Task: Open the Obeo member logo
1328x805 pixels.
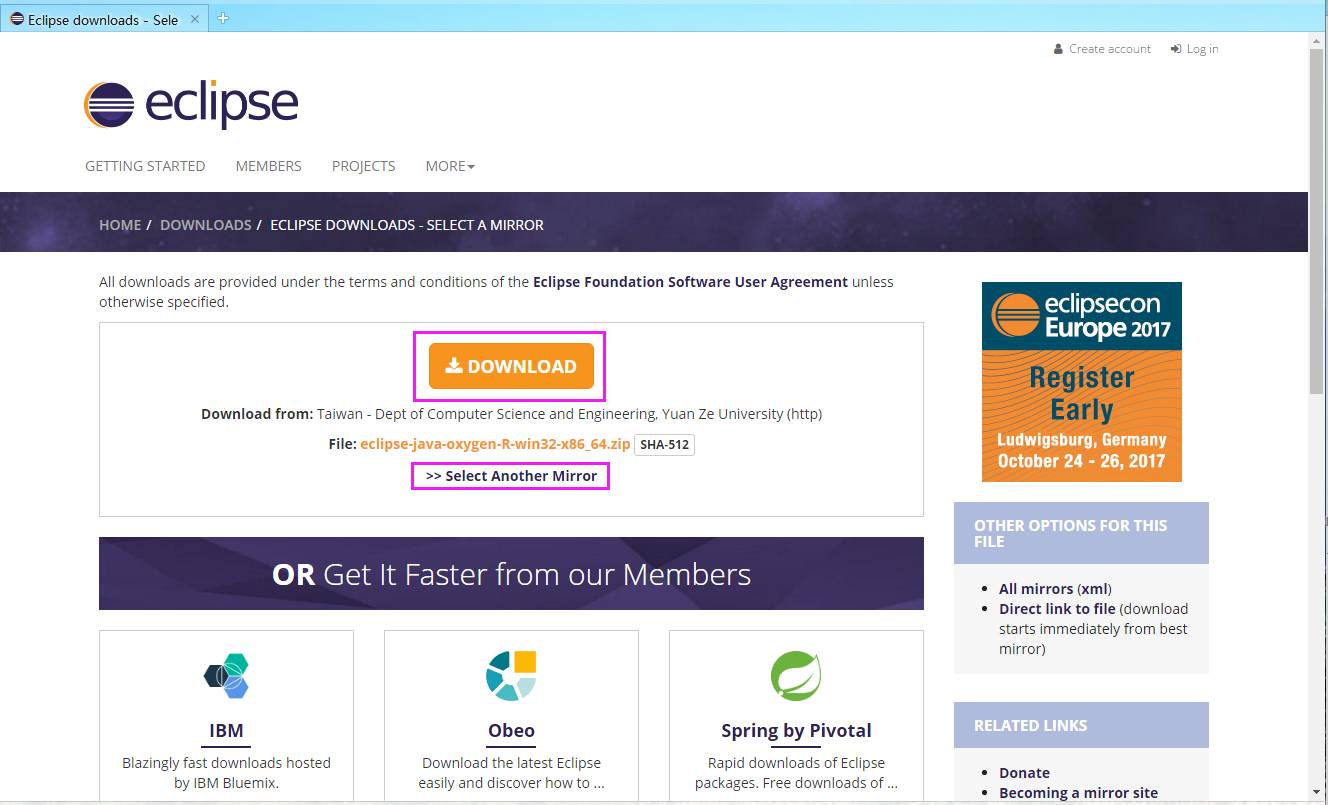Action: coord(511,676)
